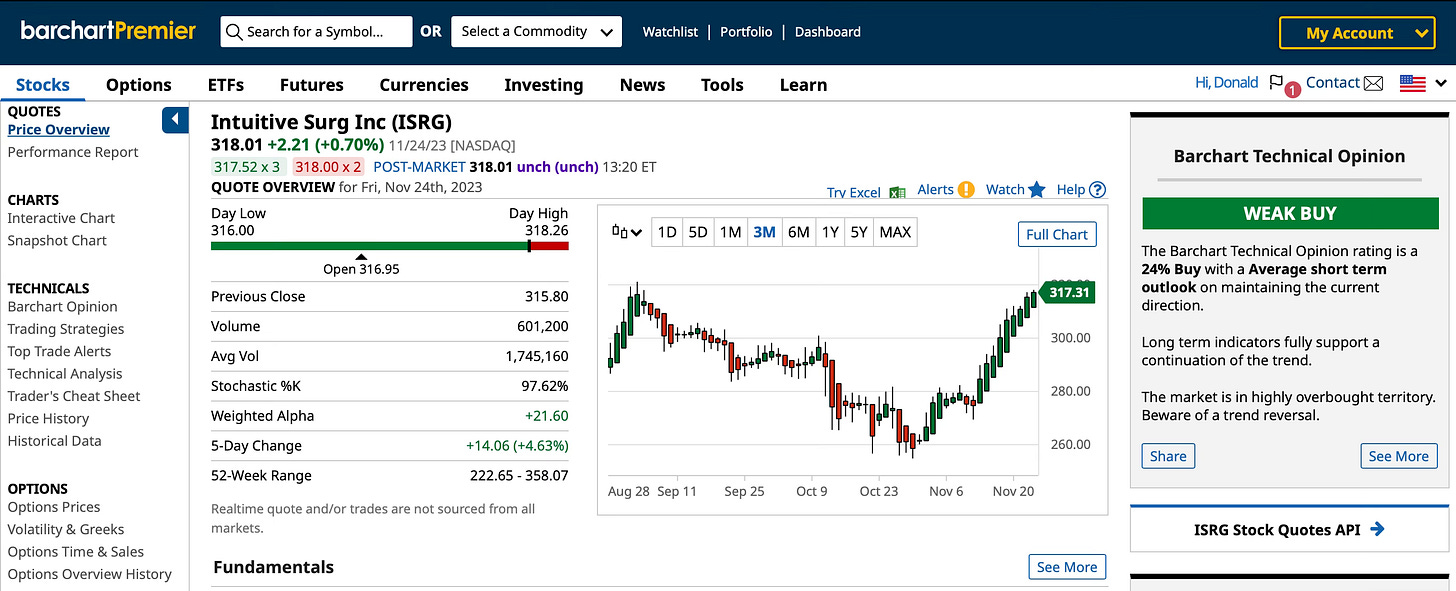Click the search magnifier icon

(x=234, y=32)
